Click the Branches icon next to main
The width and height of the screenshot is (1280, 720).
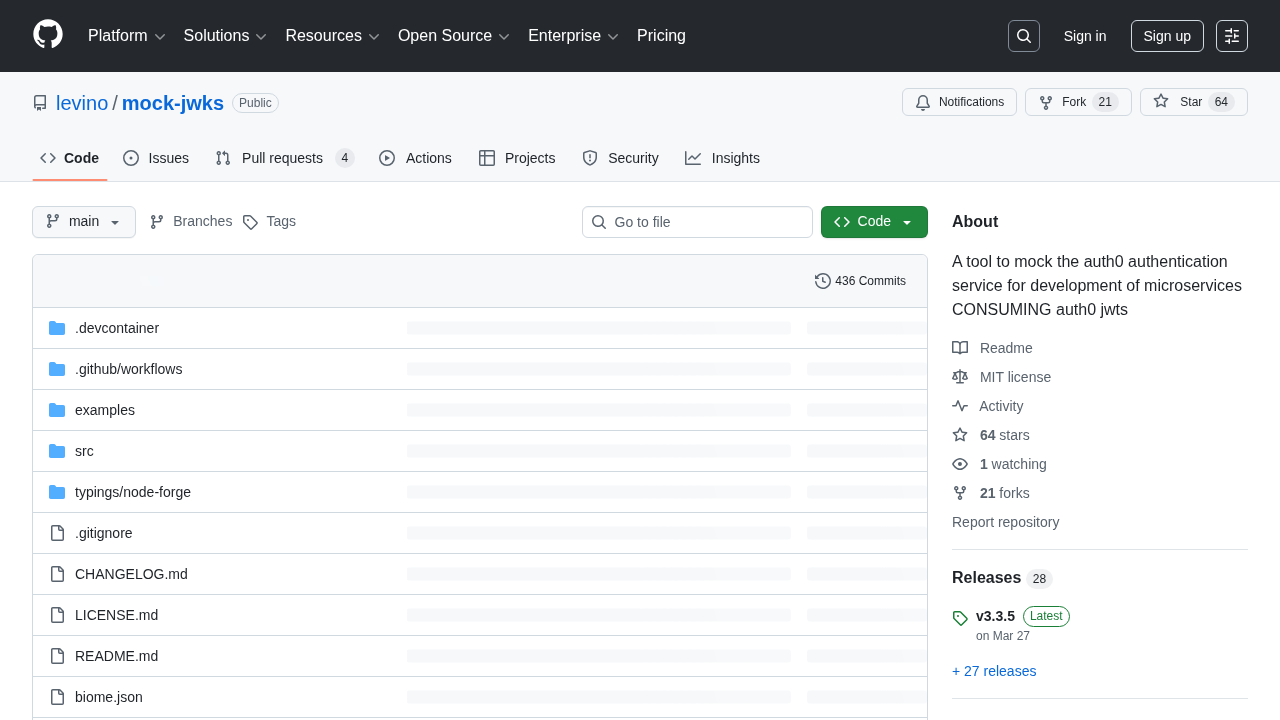pos(156,221)
